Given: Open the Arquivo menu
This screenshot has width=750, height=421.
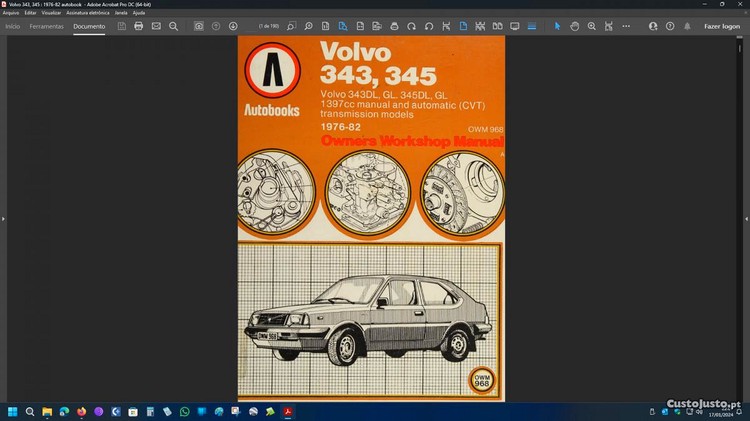Looking at the screenshot, I should (11, 13).
